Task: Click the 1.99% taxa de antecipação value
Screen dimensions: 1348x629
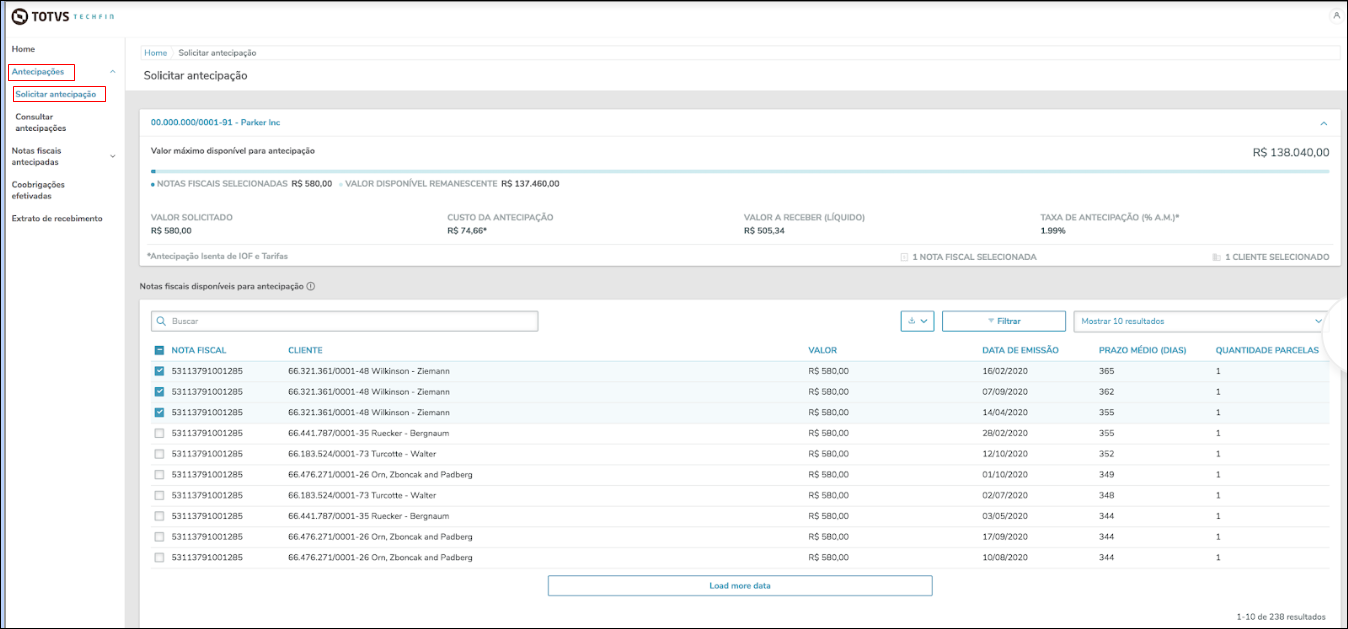Action: 1053,231
